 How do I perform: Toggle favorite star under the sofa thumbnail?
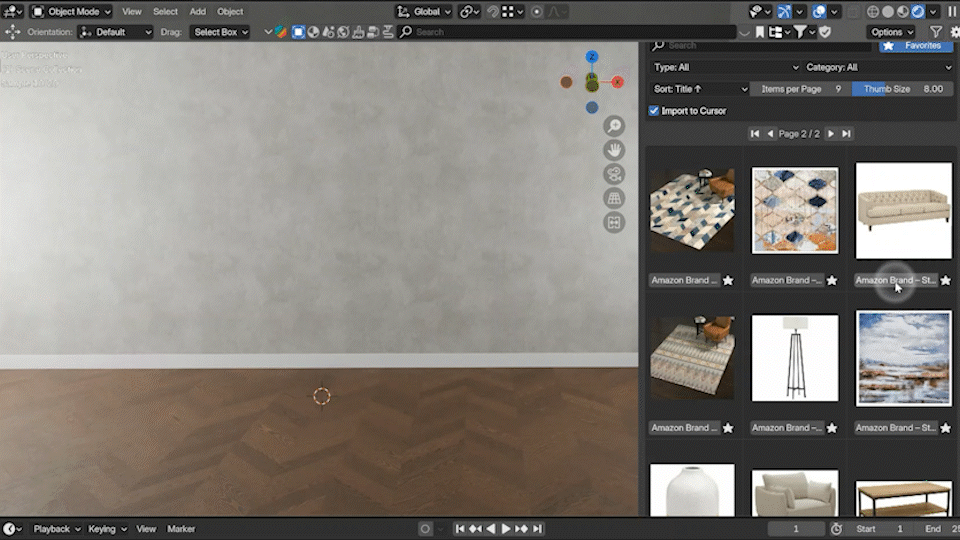945,281
